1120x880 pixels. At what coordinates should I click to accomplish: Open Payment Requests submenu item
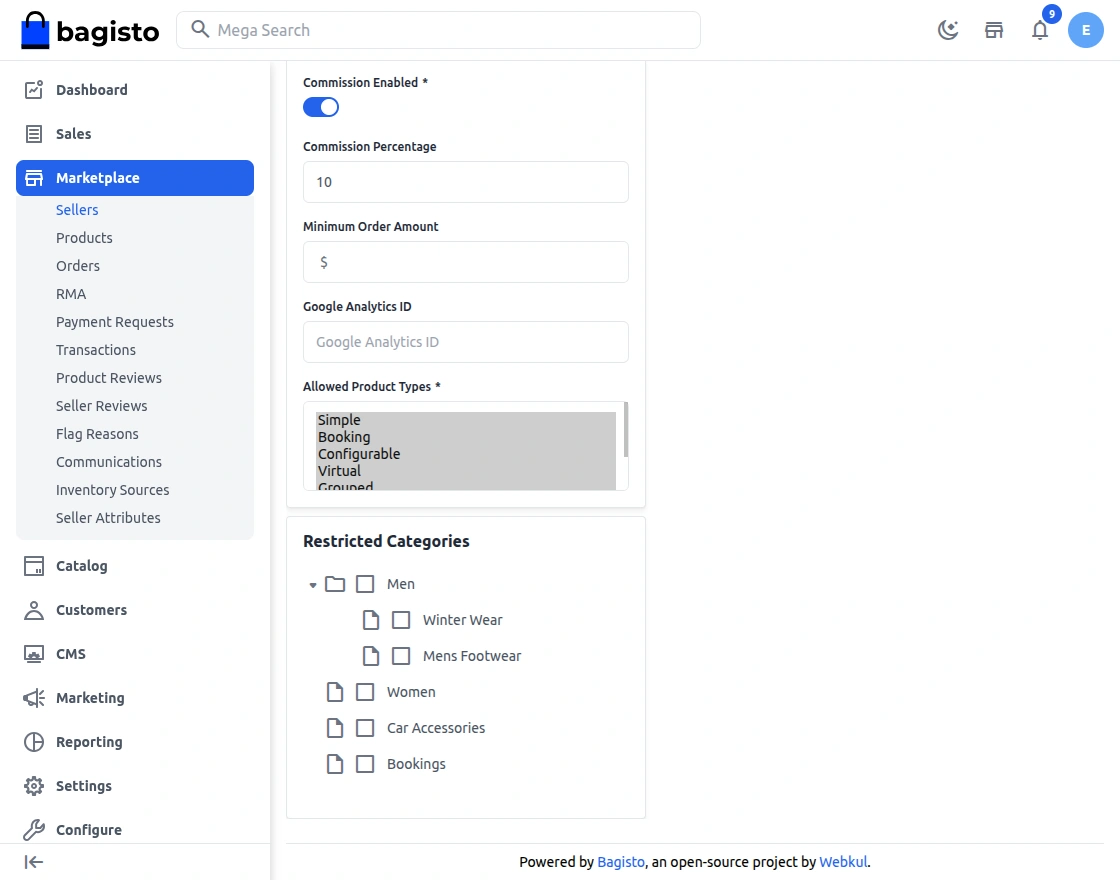115,322
